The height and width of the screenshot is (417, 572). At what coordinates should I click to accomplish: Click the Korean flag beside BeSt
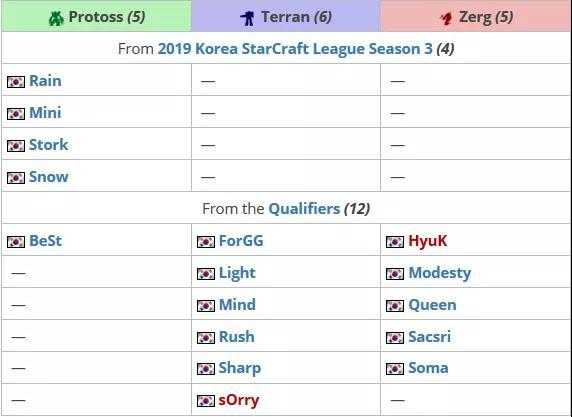tap(16, 242)
